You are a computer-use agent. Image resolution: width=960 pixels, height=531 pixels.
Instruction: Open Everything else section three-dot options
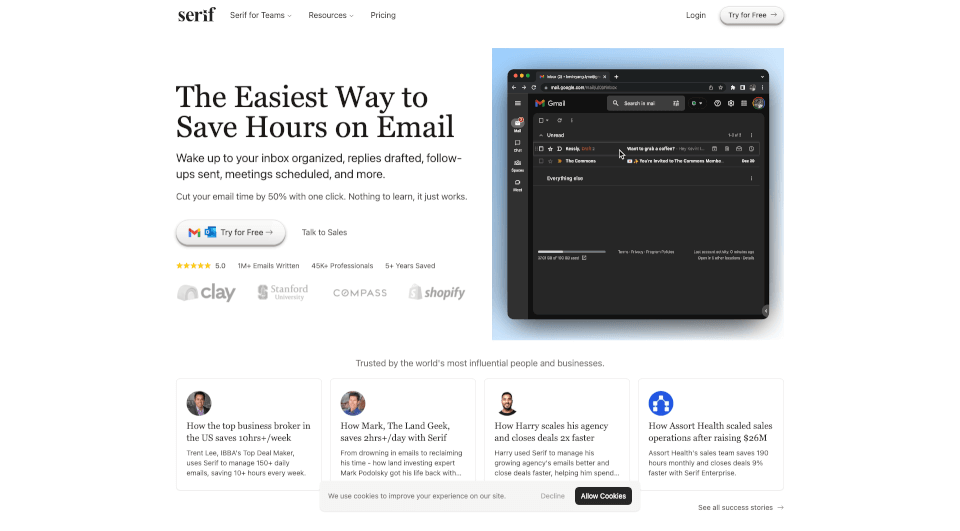751,178
